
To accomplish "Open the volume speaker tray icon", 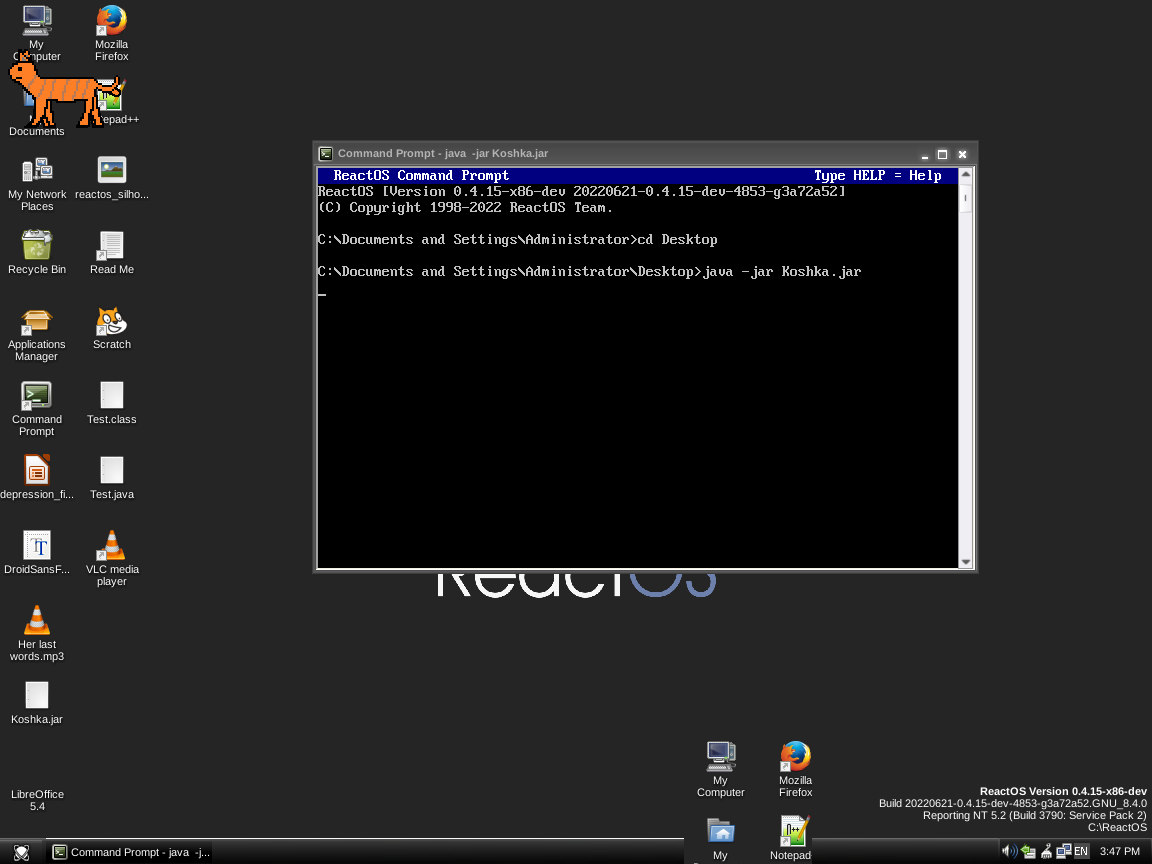I will 1008,851.
